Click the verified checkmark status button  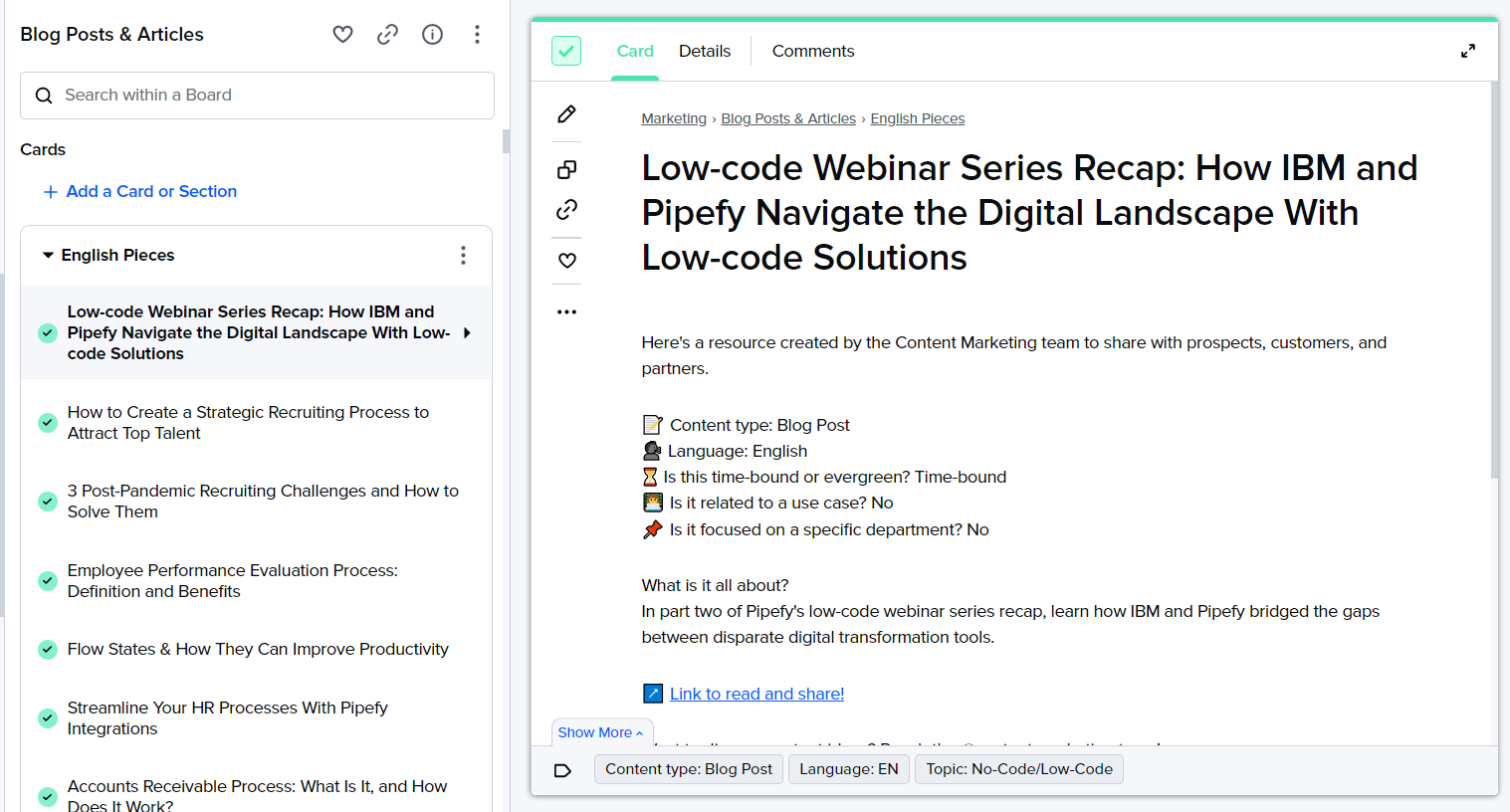(566, 51)
